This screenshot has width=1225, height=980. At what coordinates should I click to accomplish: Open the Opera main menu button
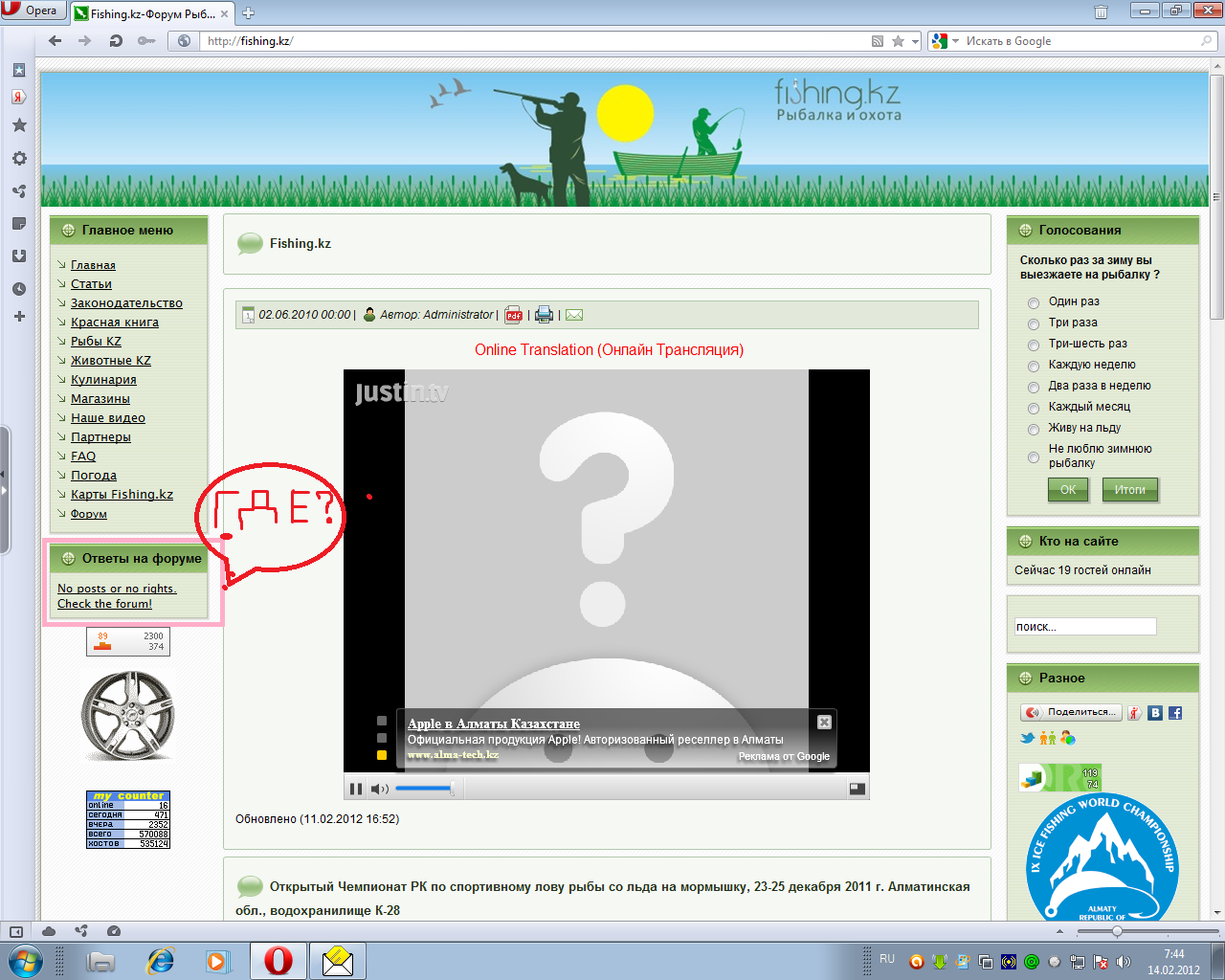(x=33, y=11)
